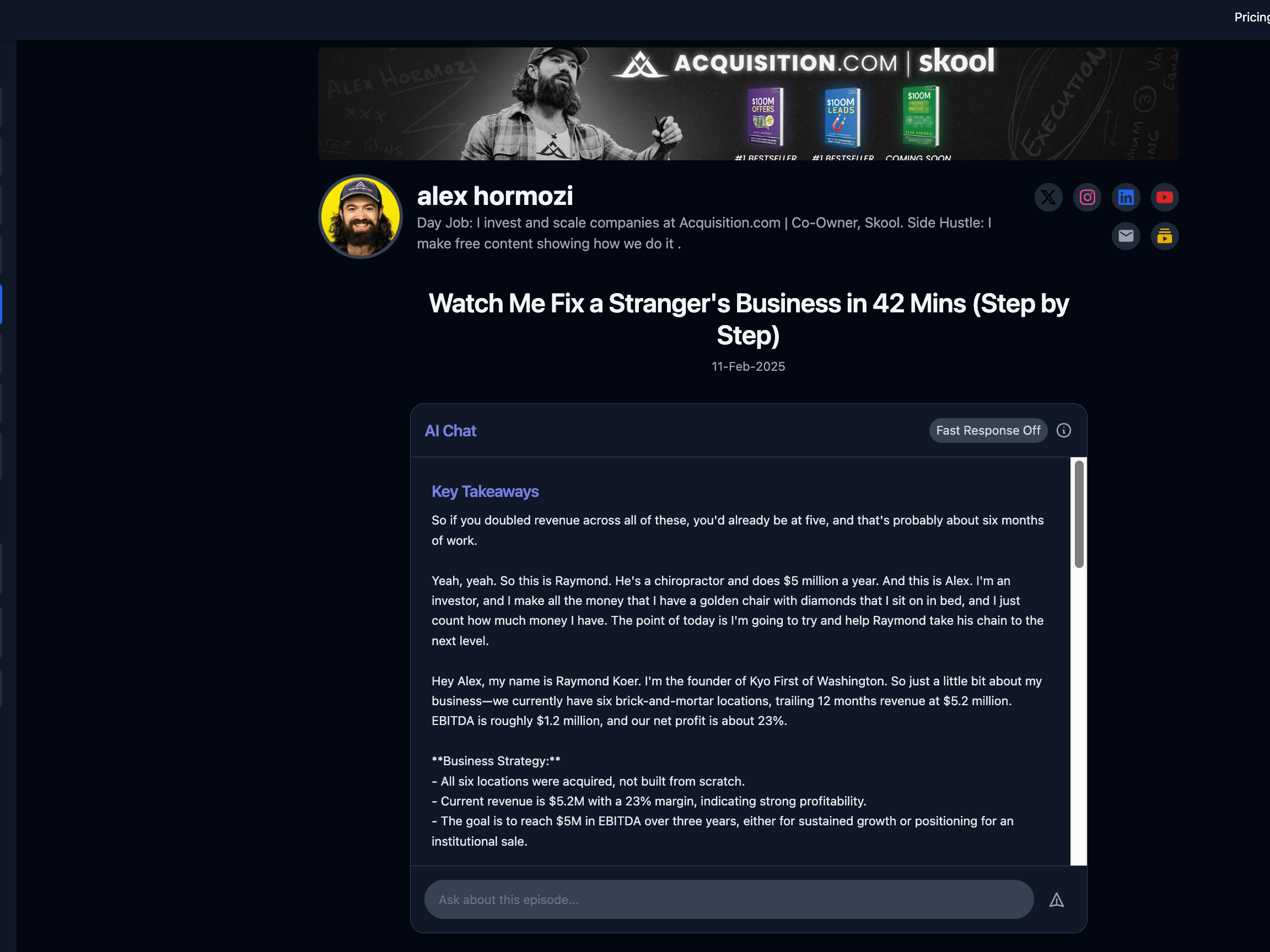Screen dimensions: 1270x952
Task: Click the Acquisition.com skool banner image
Action: coord(748,104)
